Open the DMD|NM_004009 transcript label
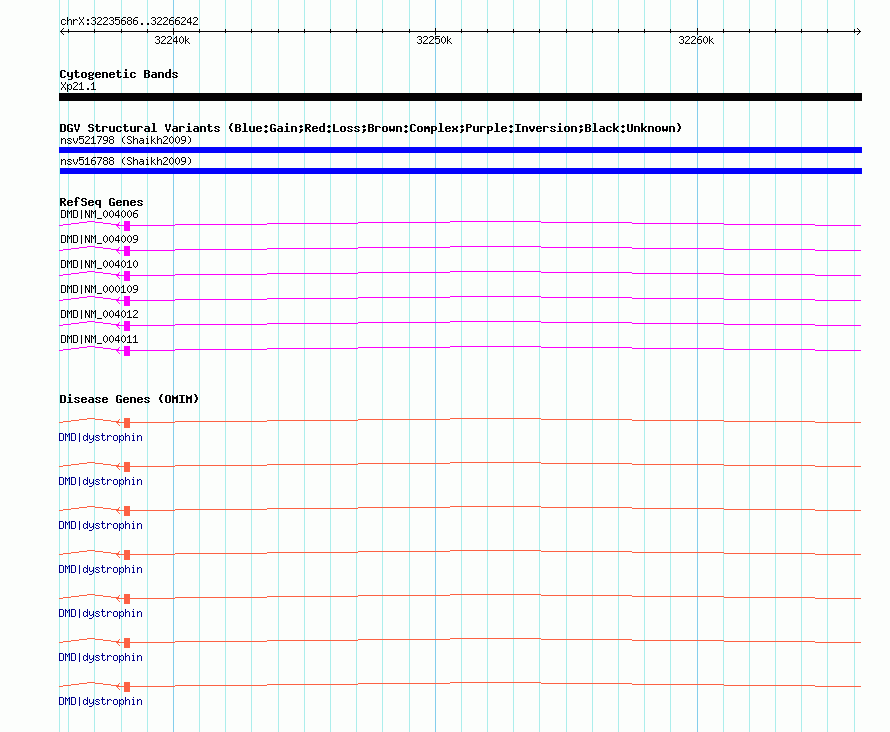 pos(99,239)
